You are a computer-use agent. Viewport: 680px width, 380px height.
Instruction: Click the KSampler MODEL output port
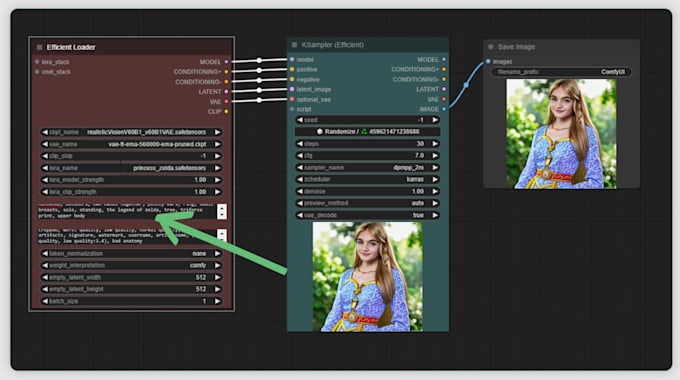tap(444, 59)
